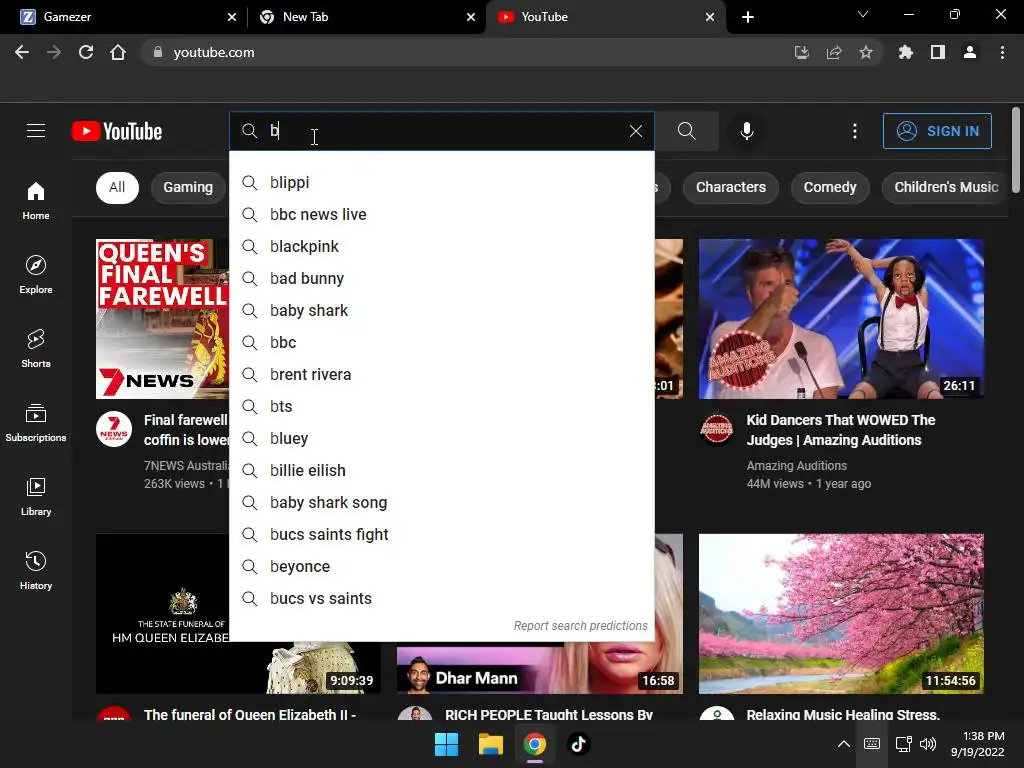The image size is (1024, 768).
Task: Open the Windows Start menu
Action: pos(447,744)
